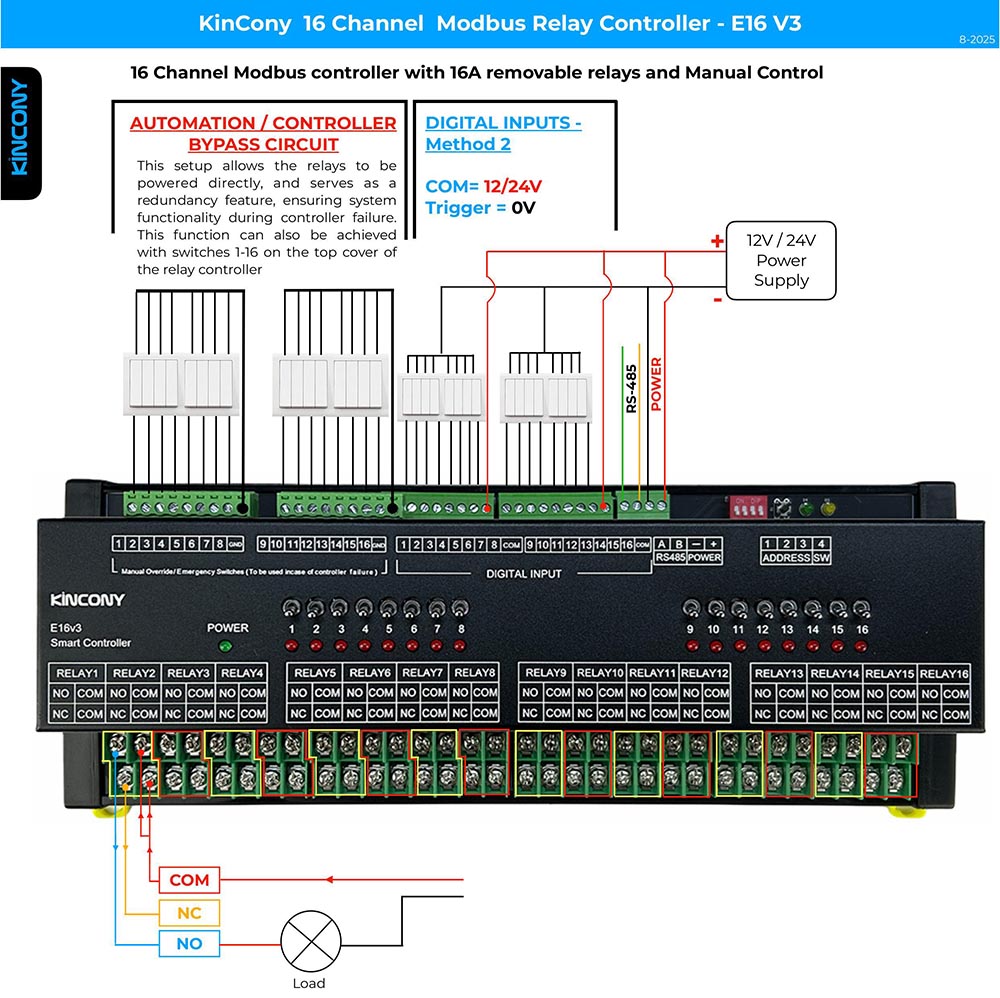The height and width of the screenshot is (998, 1000).
Task: Select the KinCony logo on the left sidebar
Action: 20,127
